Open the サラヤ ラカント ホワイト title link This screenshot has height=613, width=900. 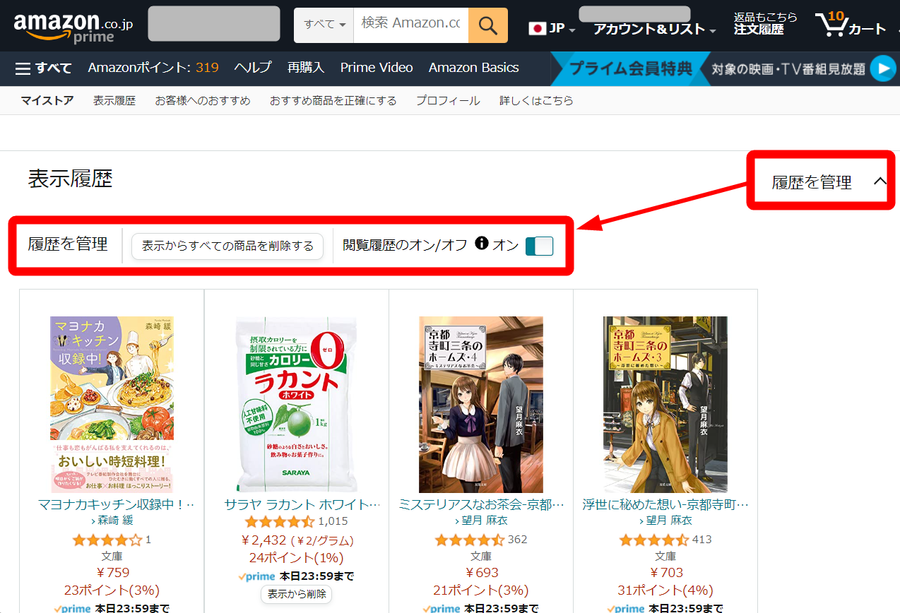coord(302,505)
